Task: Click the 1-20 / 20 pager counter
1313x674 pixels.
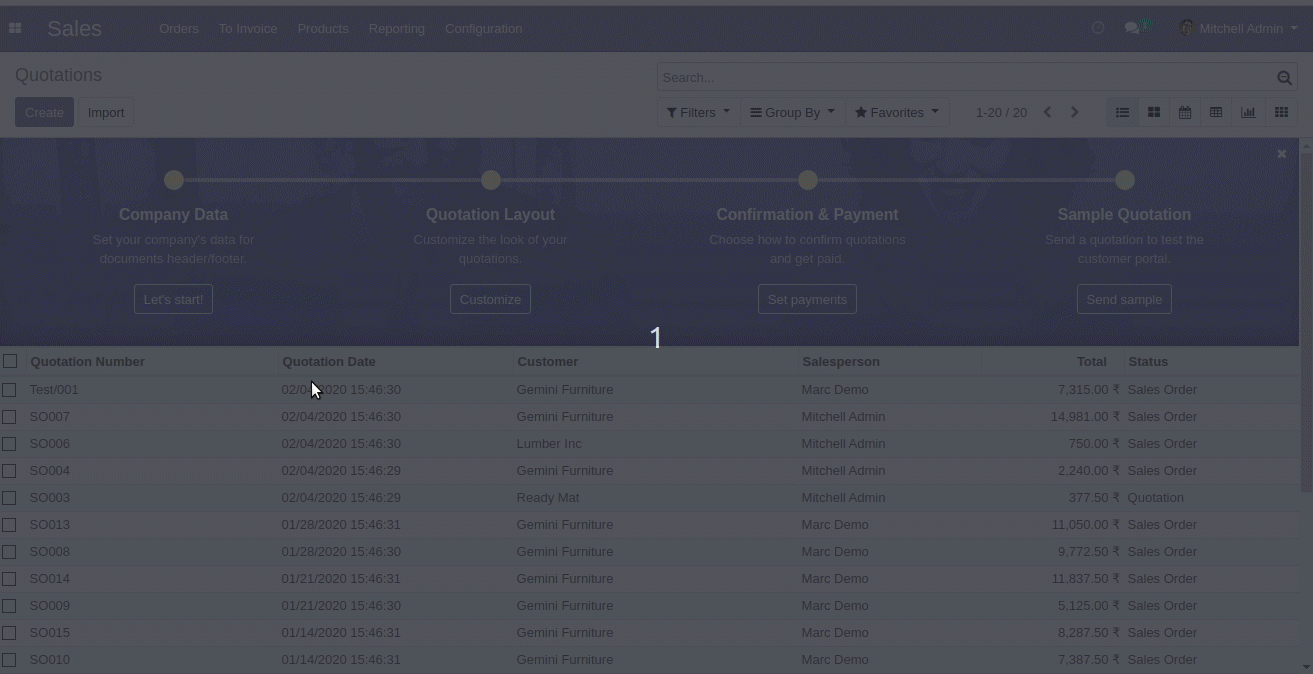Action: pos(1001,112)
